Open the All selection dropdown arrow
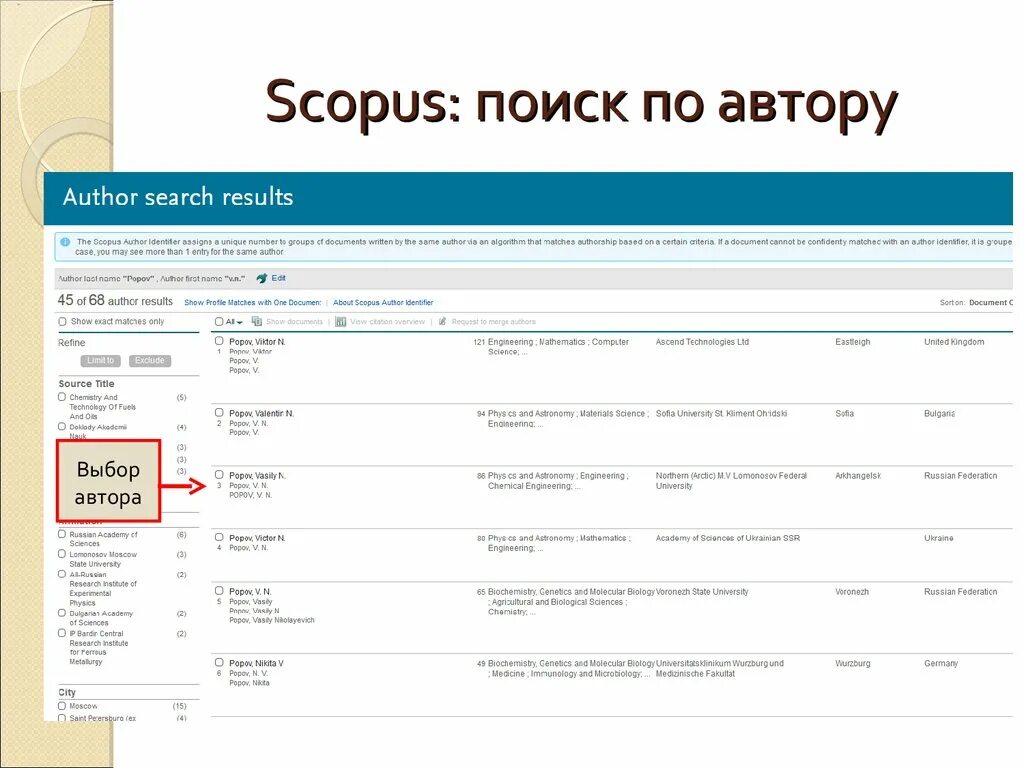Image resolution: width=1024 pixels, height=768 pixels. click(240, 322)
